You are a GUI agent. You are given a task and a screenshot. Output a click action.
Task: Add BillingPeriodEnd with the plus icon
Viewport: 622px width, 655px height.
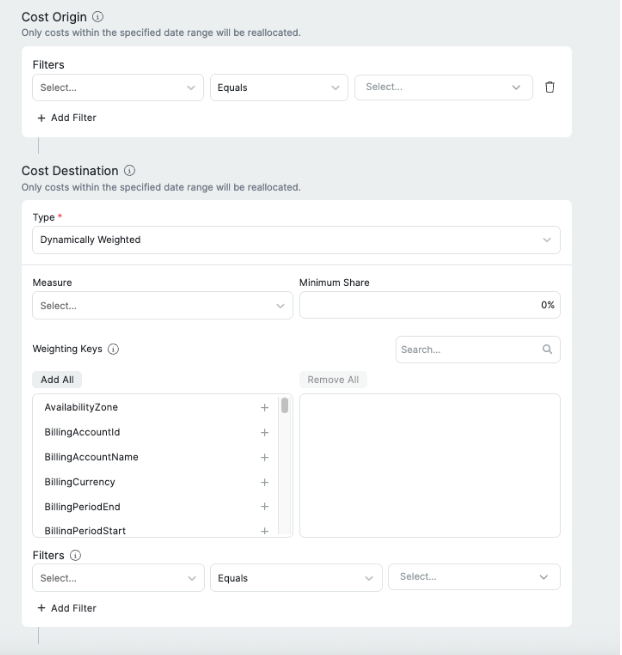(264, 507)
